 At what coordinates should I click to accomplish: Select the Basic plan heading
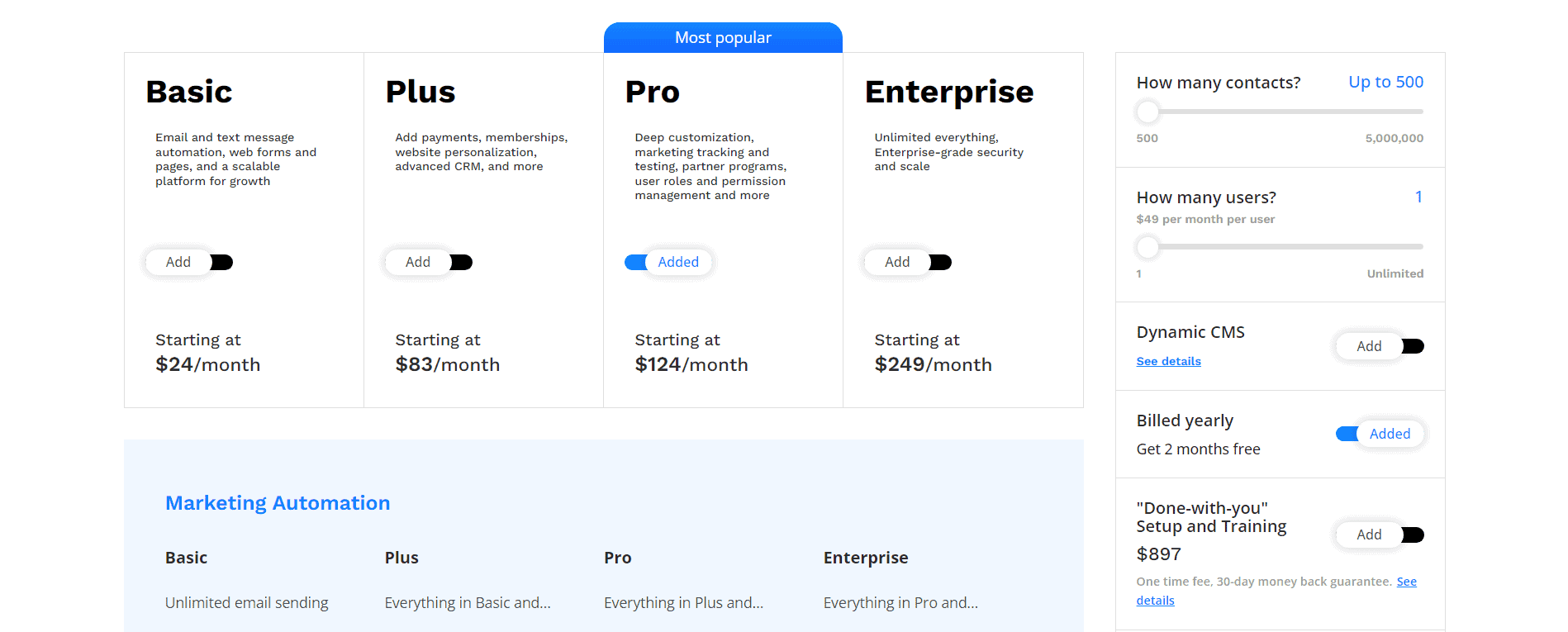189,92
